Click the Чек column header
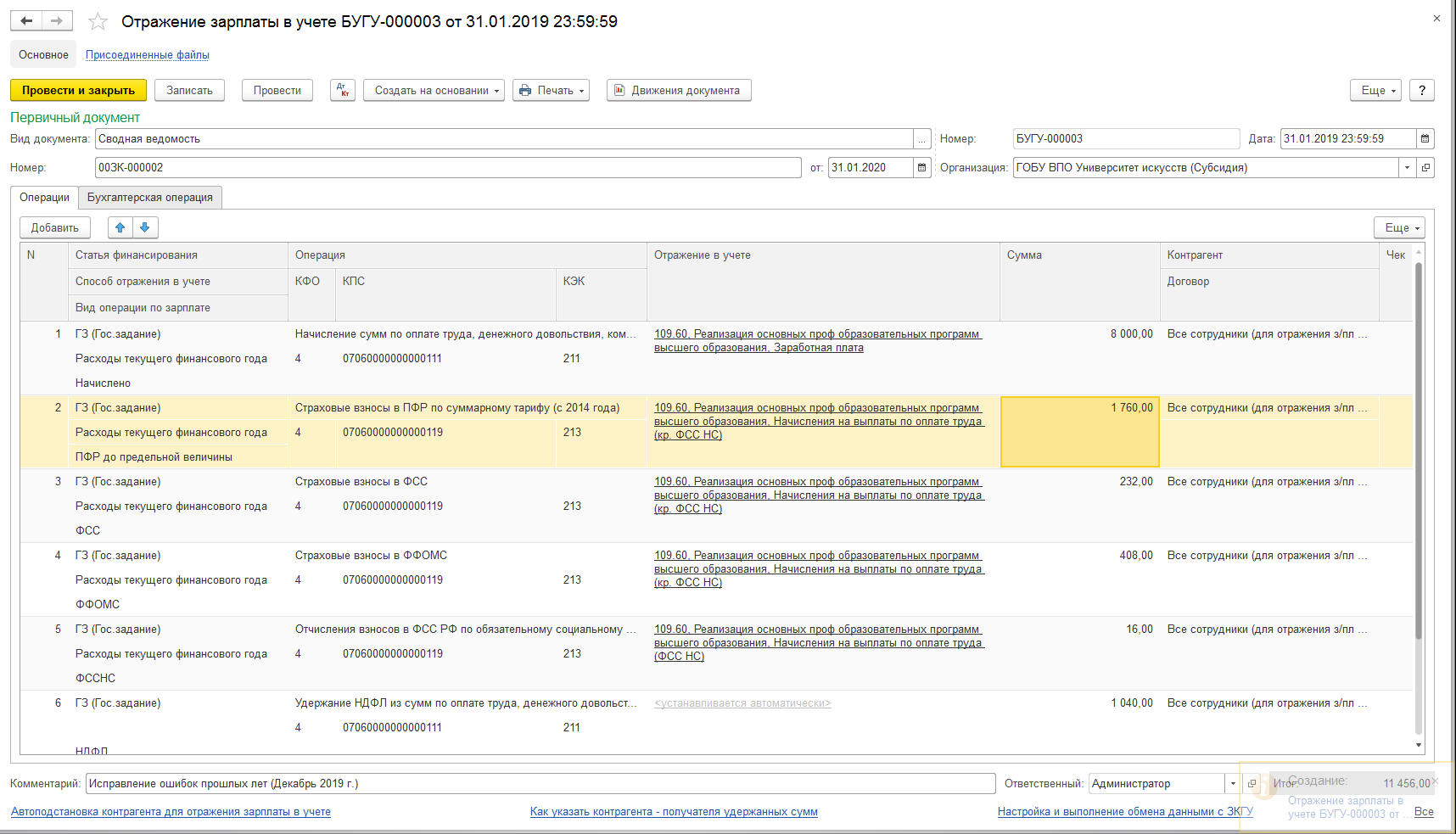 1396,282
